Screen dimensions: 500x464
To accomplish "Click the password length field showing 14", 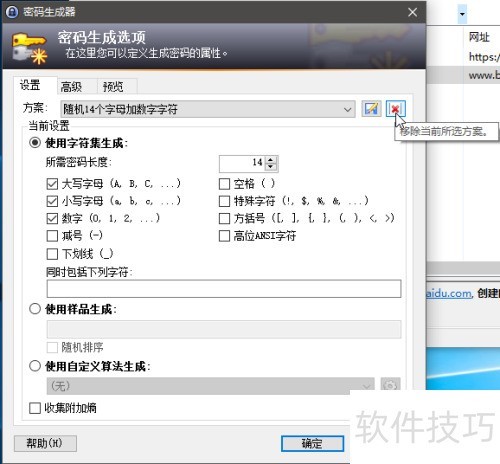I will click(242, 163).
